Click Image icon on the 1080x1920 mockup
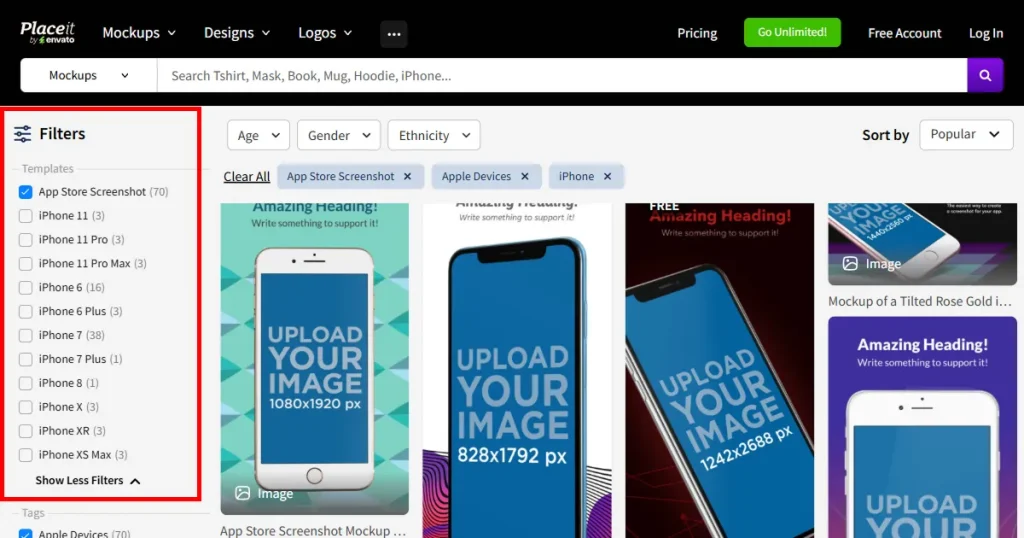Viewport: 1024px width, 538px height. (242, 493)
